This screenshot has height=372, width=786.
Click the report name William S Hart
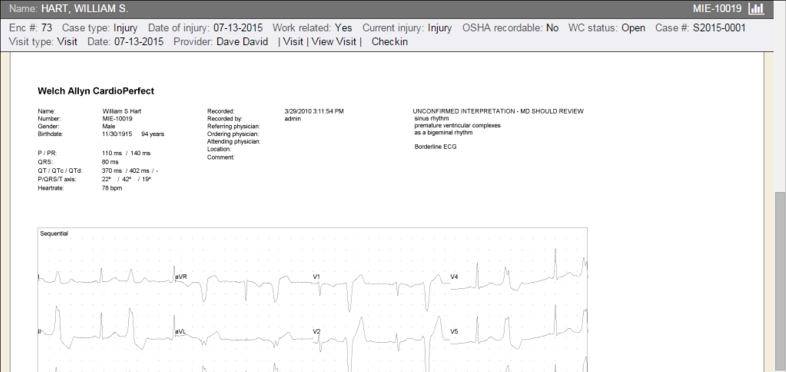click(x=121, y=111)
